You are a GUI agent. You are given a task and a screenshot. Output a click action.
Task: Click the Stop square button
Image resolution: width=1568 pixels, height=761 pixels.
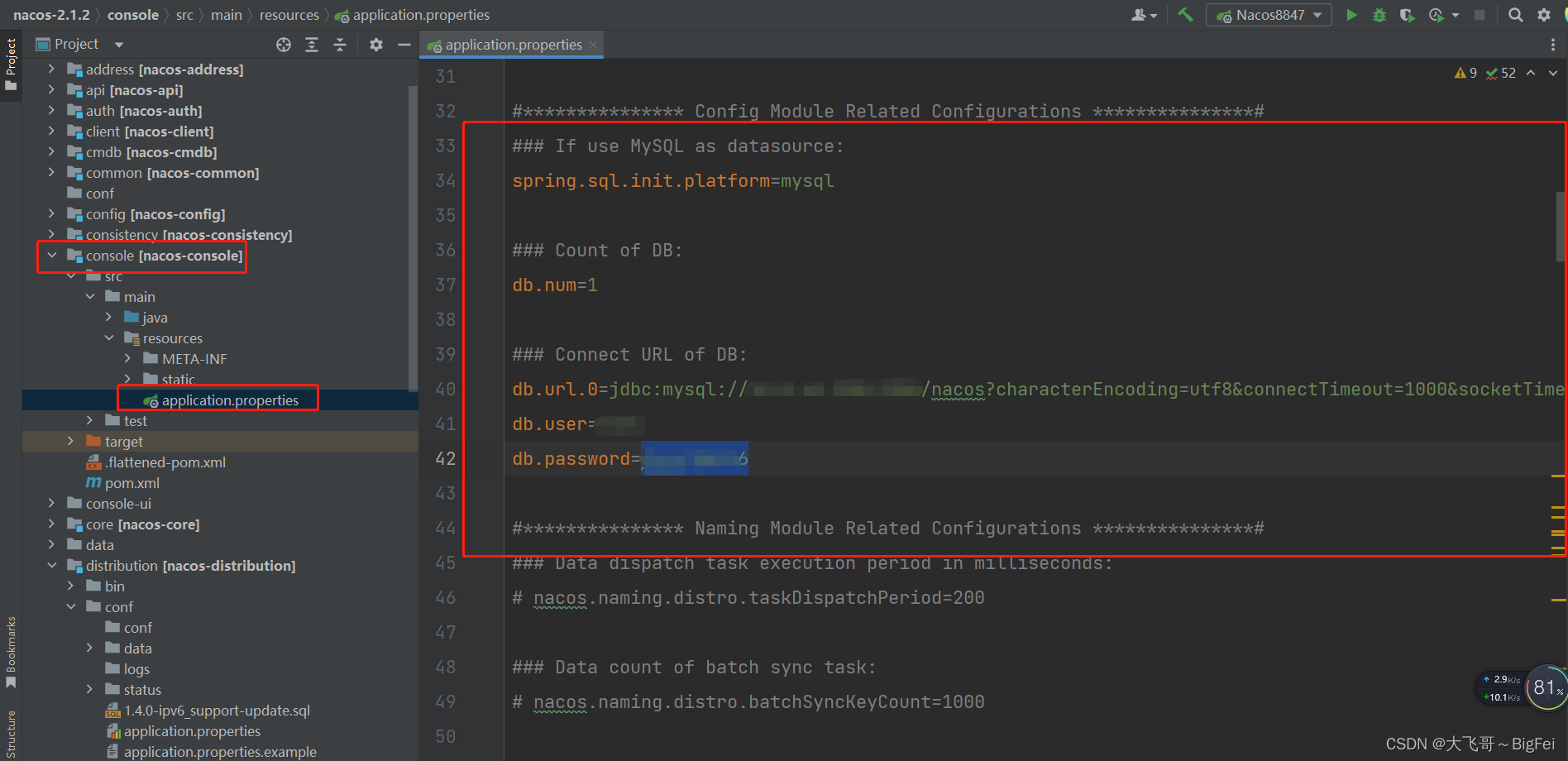[1480, 15]
